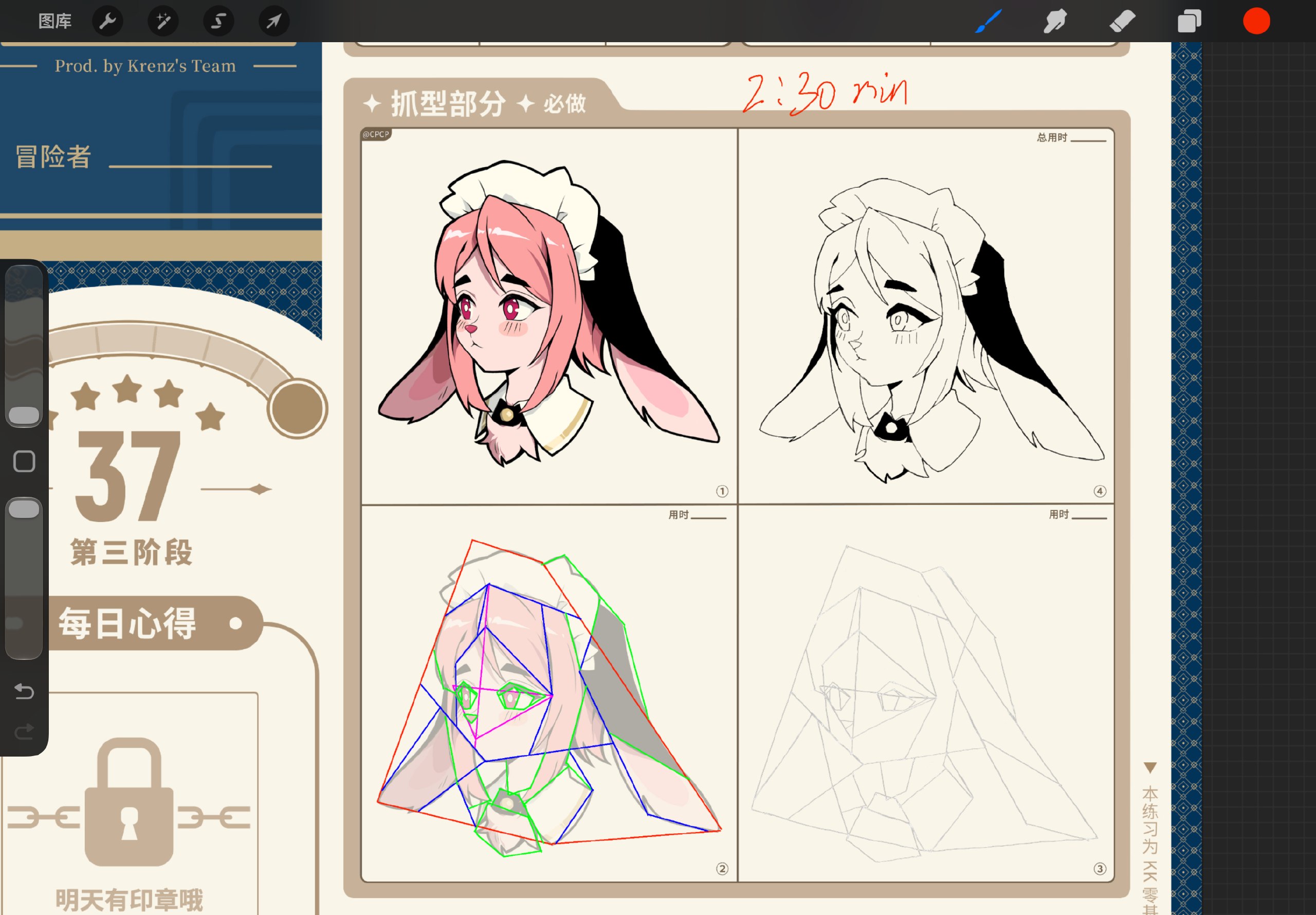Tap the Redo arrow
Image resolution: width=1316 pixels, height=915 pixels.
click(x=24, y=732)
